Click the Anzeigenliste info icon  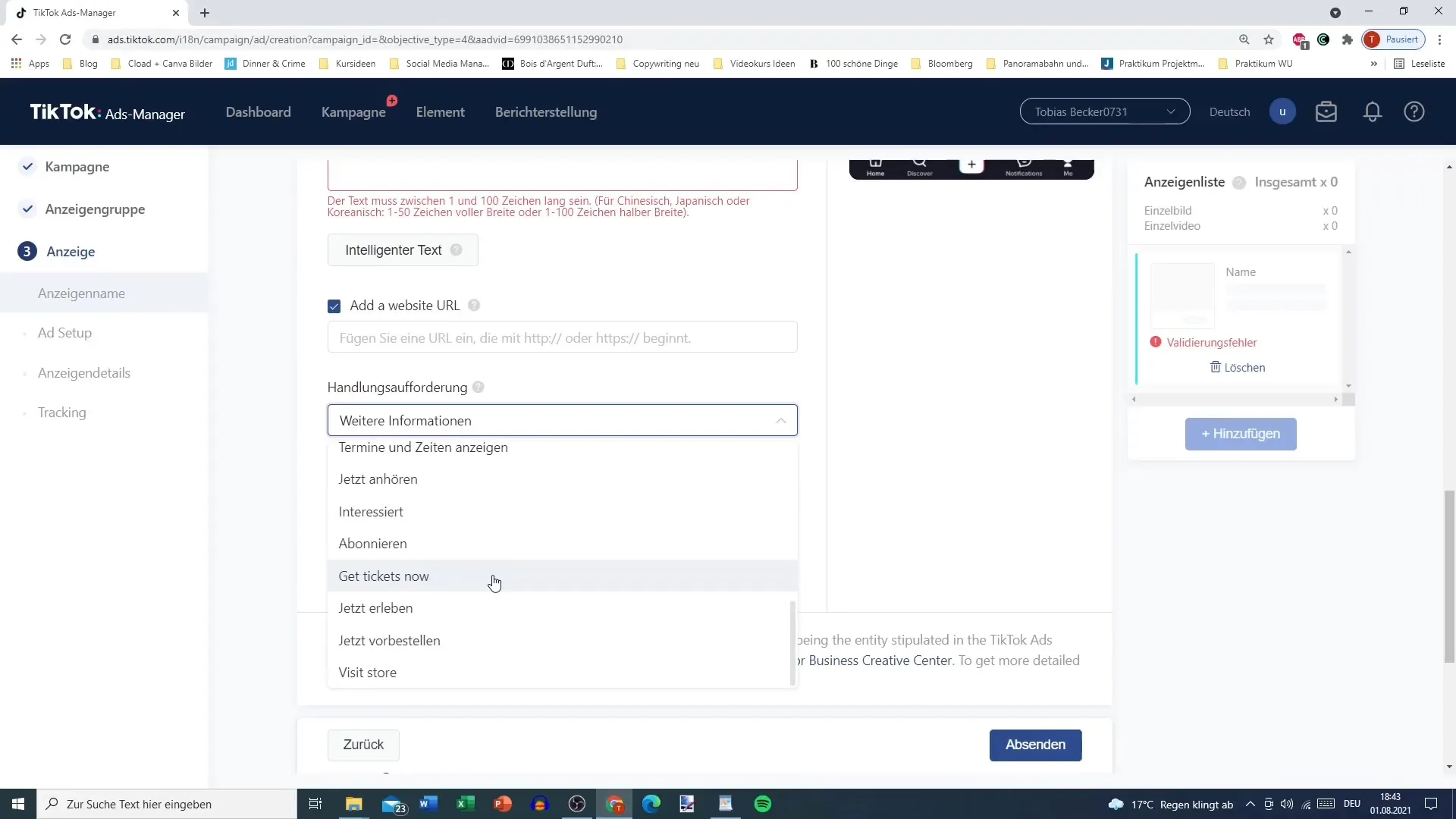pyautogui.click(x=1239, y=183)
